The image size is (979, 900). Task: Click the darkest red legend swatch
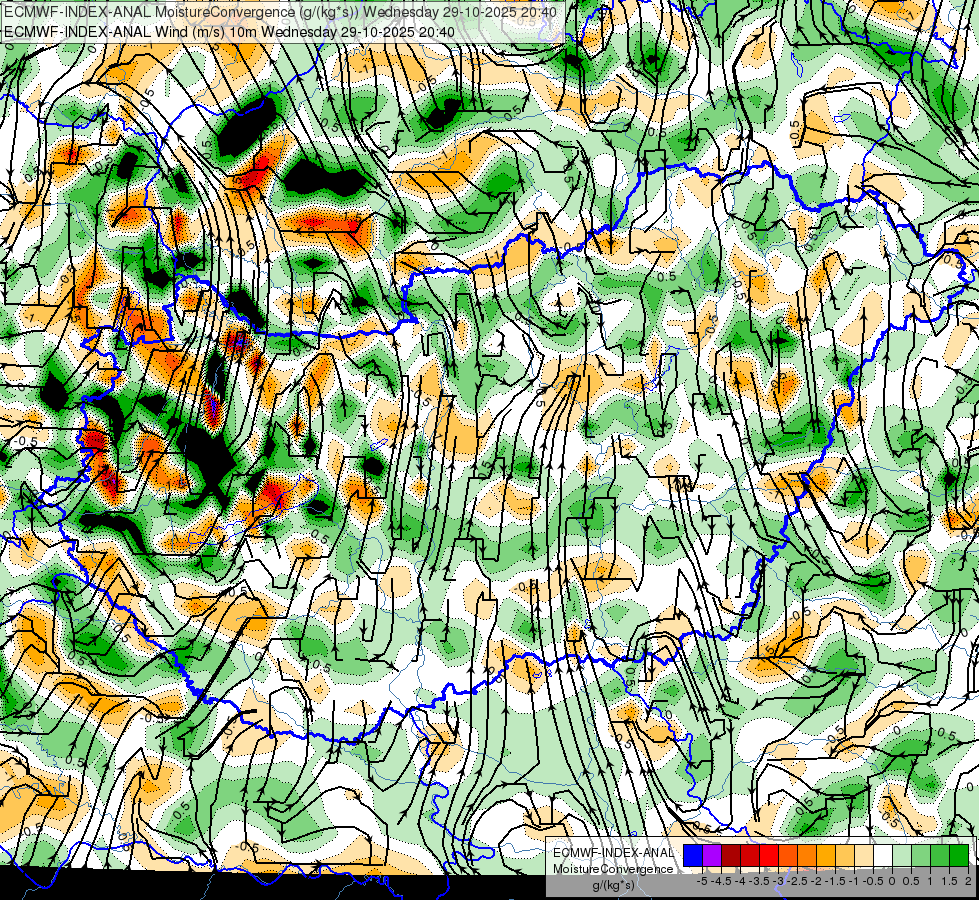pos(731,855)
